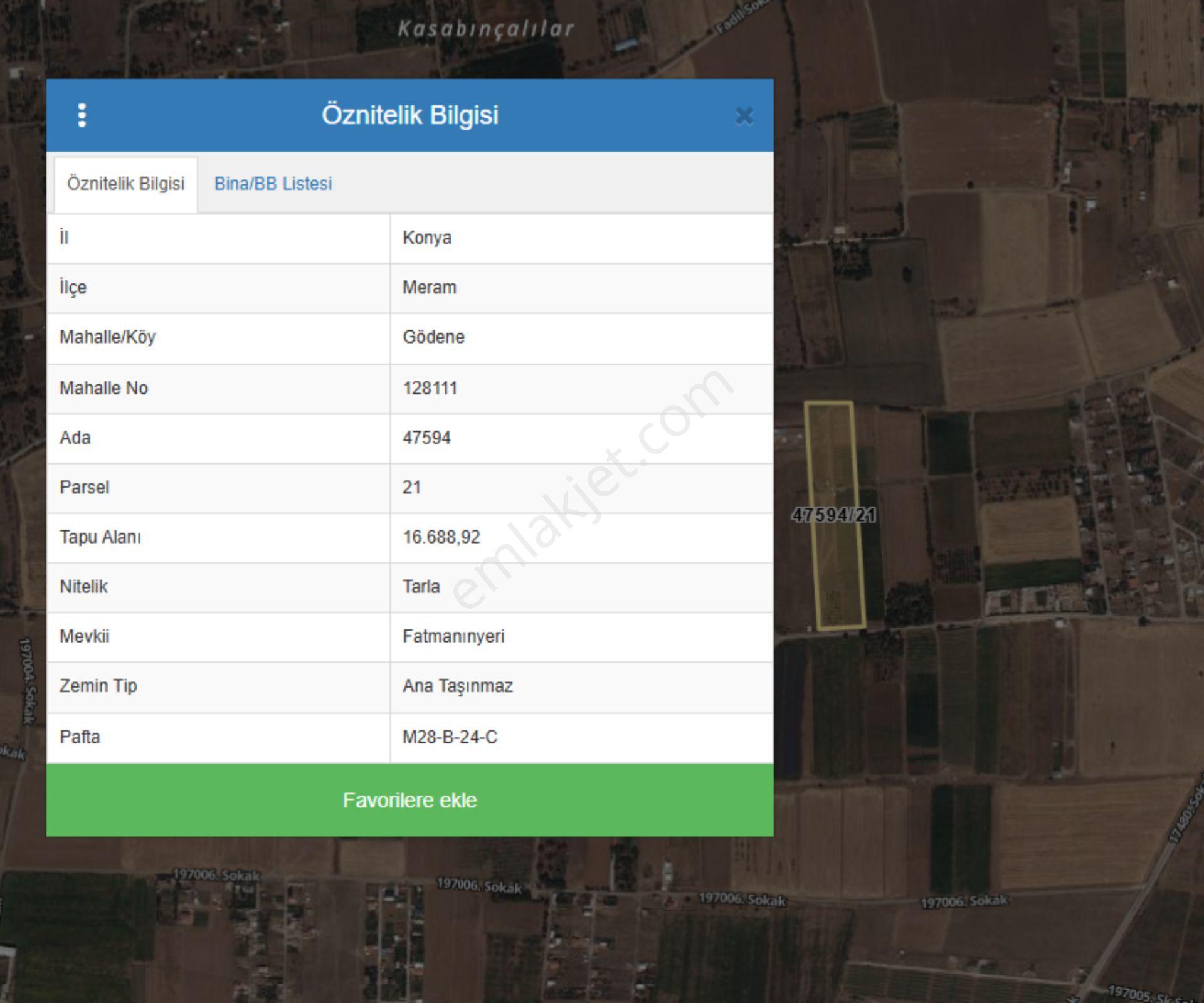
Task: Click the Parsel value 21
Action: click(x=411, y=488)
